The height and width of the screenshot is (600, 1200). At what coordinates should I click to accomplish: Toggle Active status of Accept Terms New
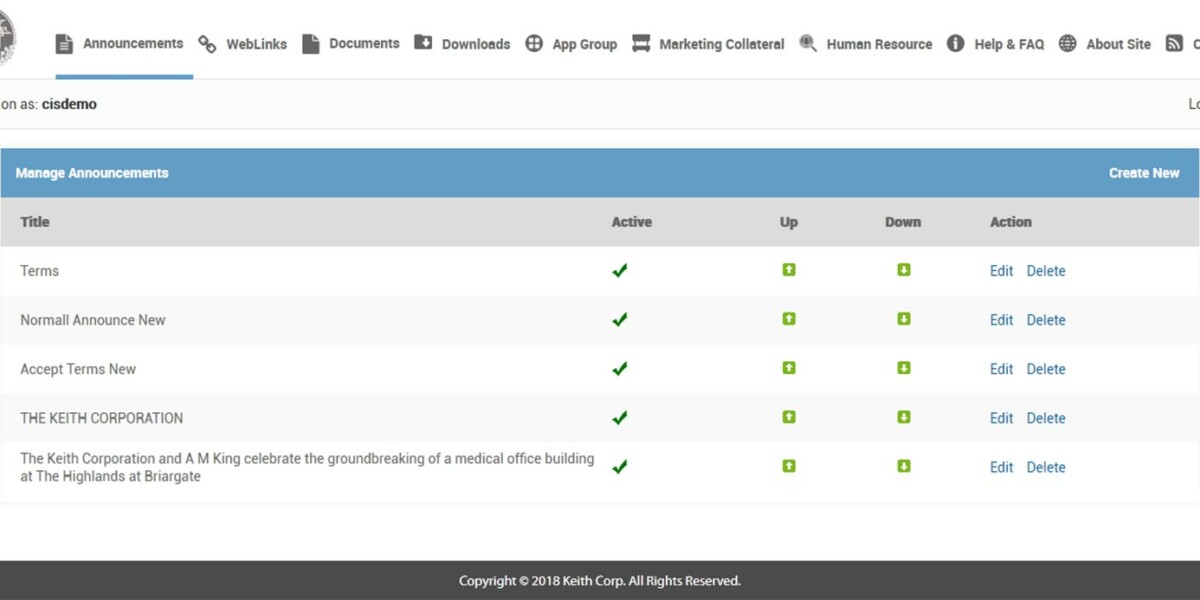(619, 368)
